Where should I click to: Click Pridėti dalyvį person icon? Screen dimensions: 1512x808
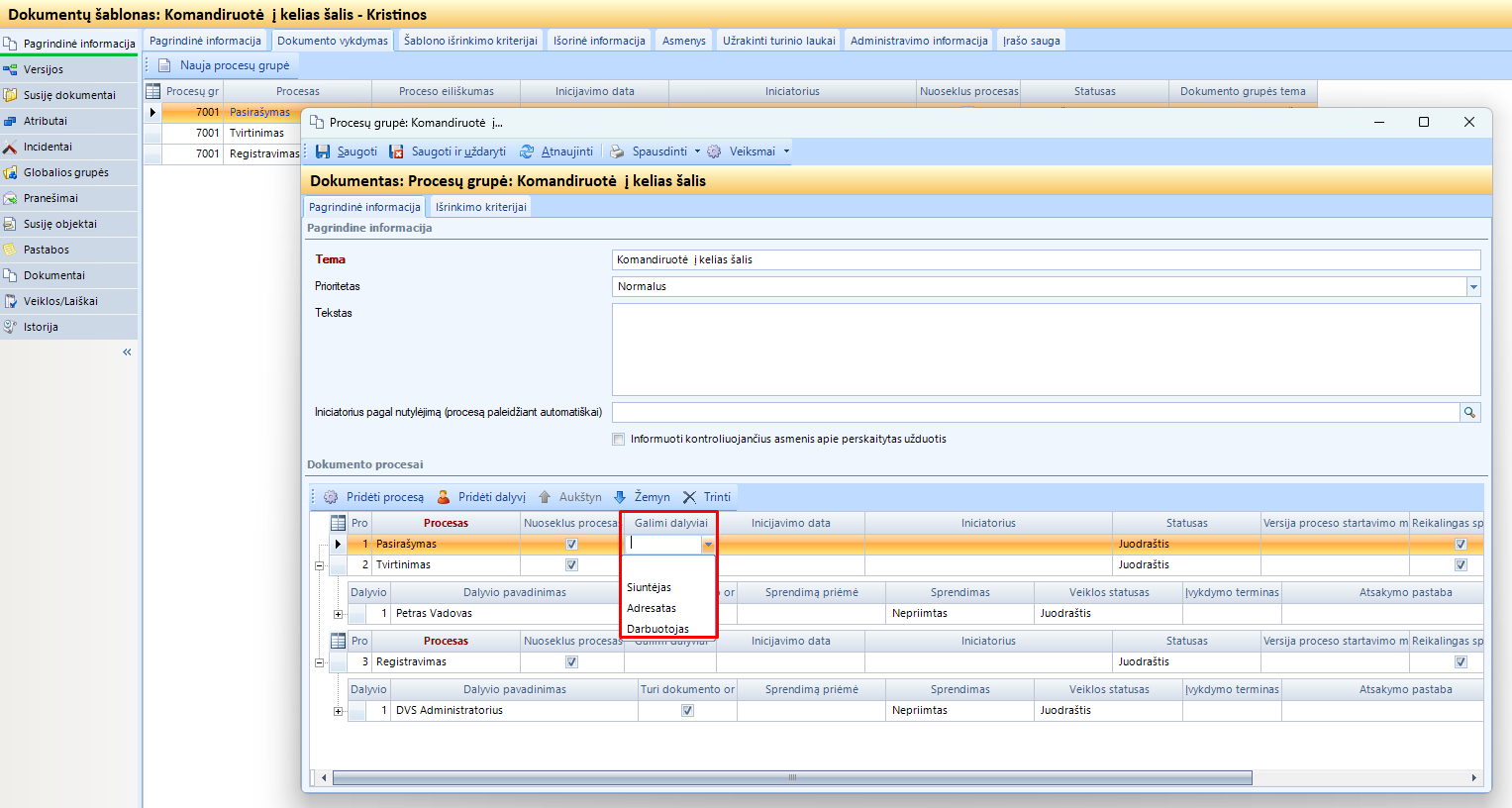click(x=444, y=497)
